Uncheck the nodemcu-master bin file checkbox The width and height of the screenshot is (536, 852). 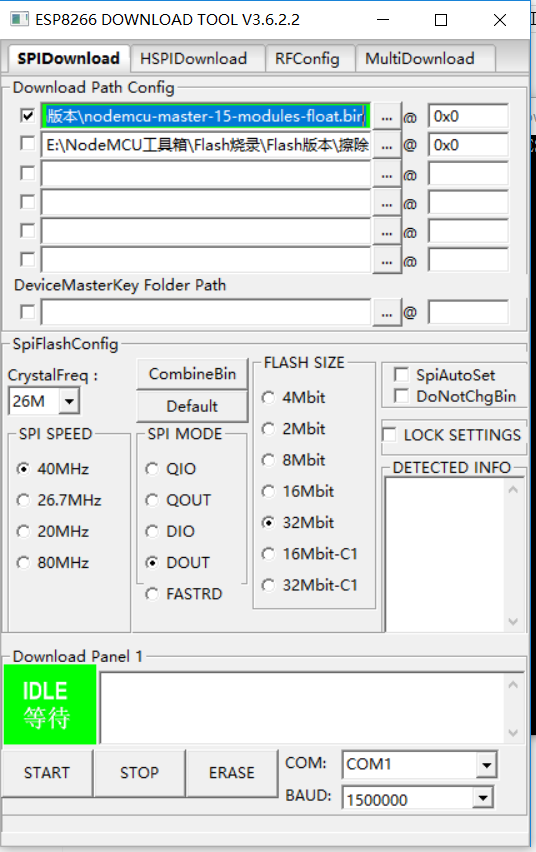(x=27, y=116)
